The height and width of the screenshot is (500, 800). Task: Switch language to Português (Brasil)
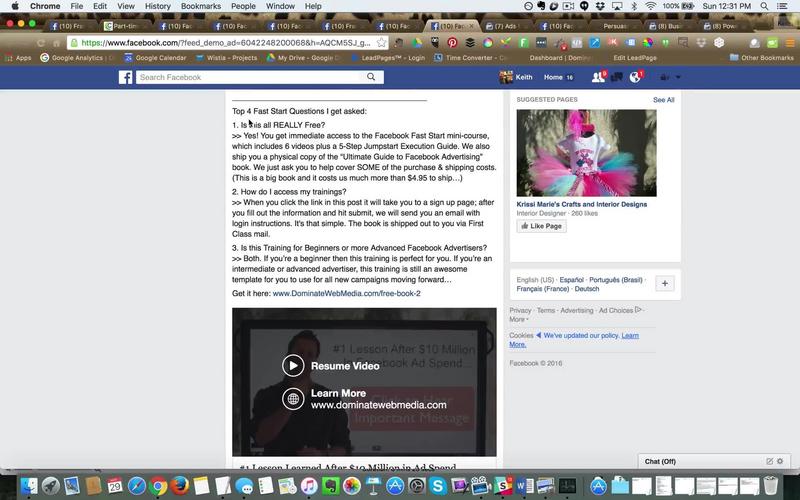click(x=616, y=280)
